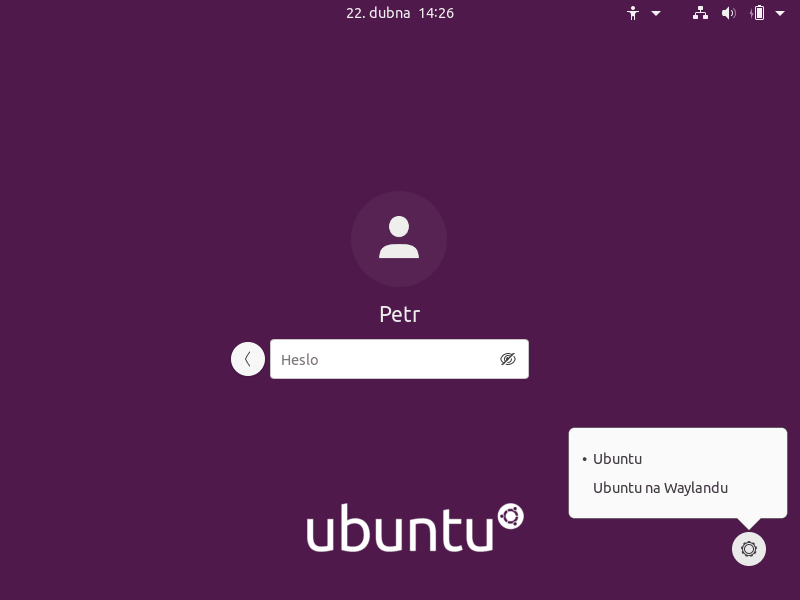The height and width of the screenshot is (600, 800).
Task: Go back to the user list
Action: 248,359
